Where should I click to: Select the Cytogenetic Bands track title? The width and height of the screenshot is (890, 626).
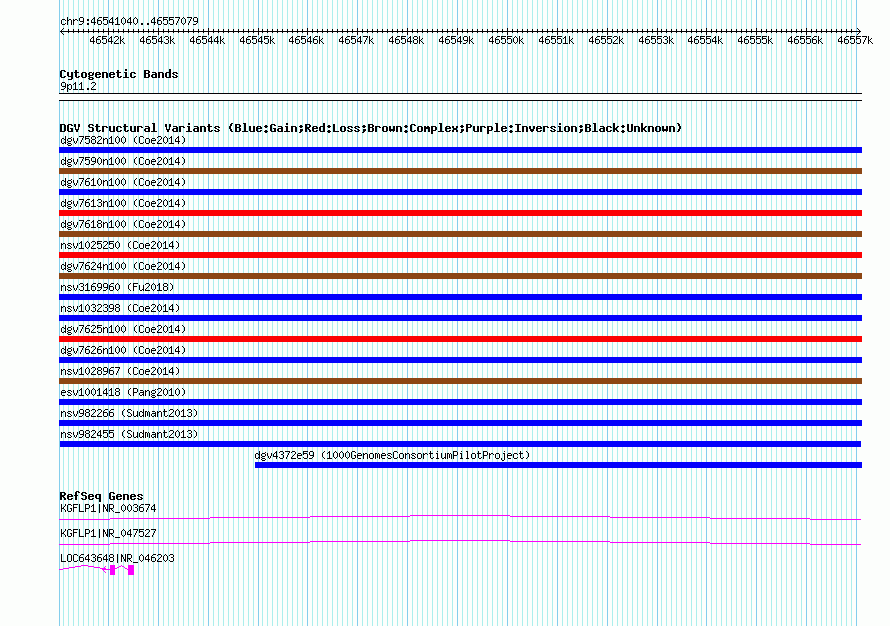[x=118, y=74]
